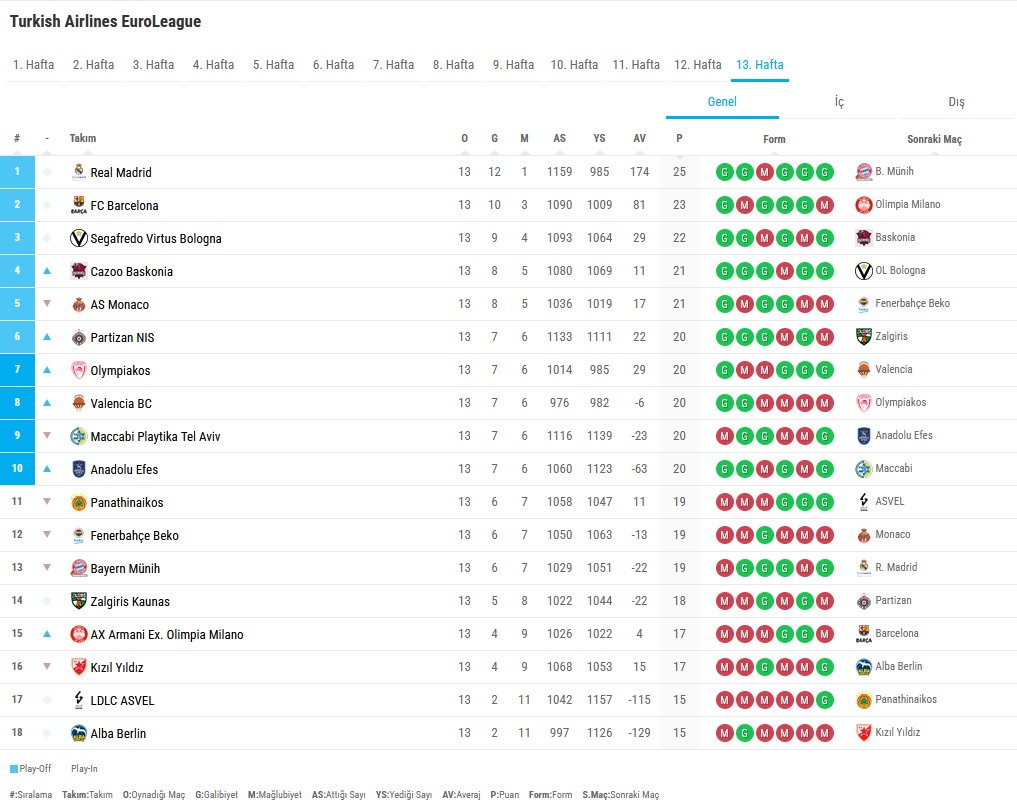Switch to the 9. Hafta tab
1017x809 pixels.
pos(513,65)
